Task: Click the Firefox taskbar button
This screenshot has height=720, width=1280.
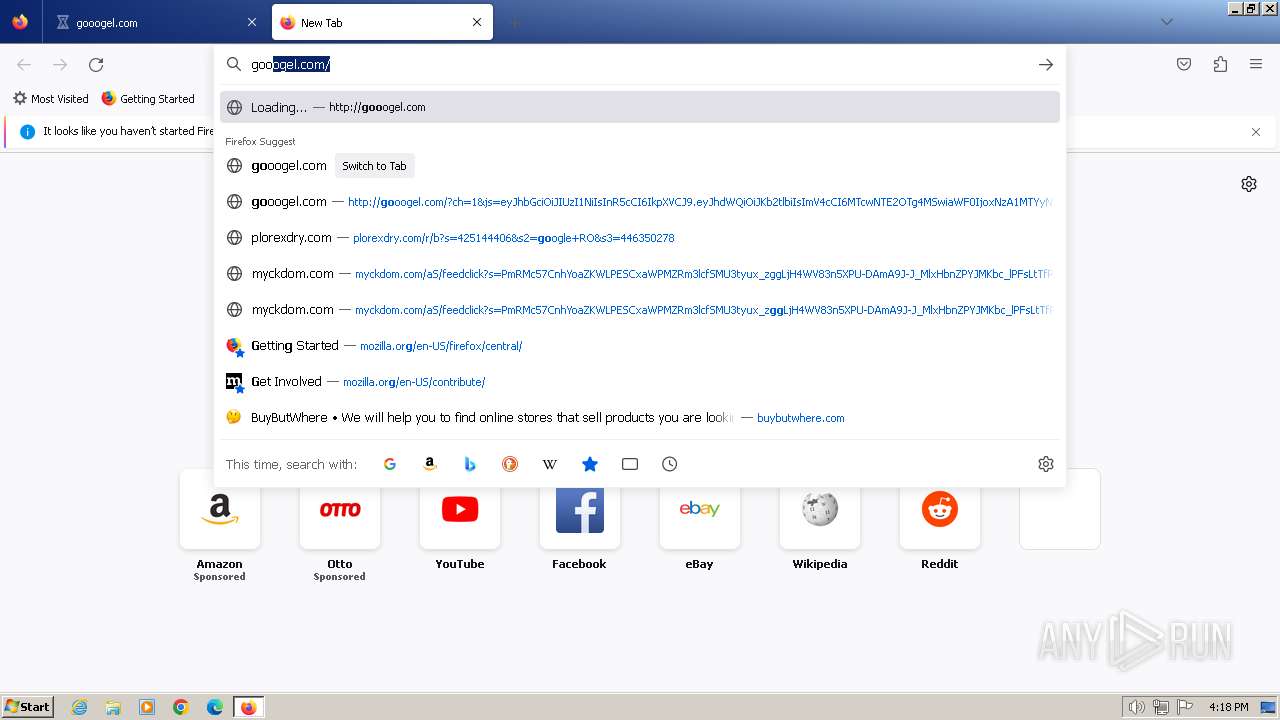Action: (248, 707)
